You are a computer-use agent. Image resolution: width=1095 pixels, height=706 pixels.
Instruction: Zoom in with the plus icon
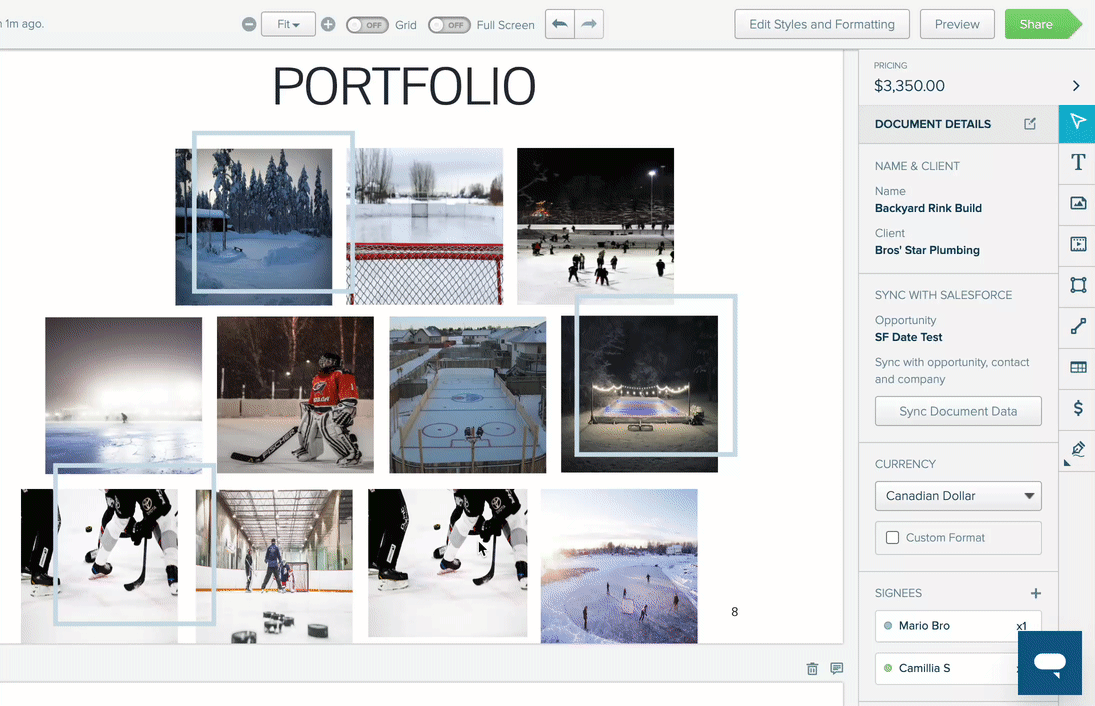pos(328,24)
